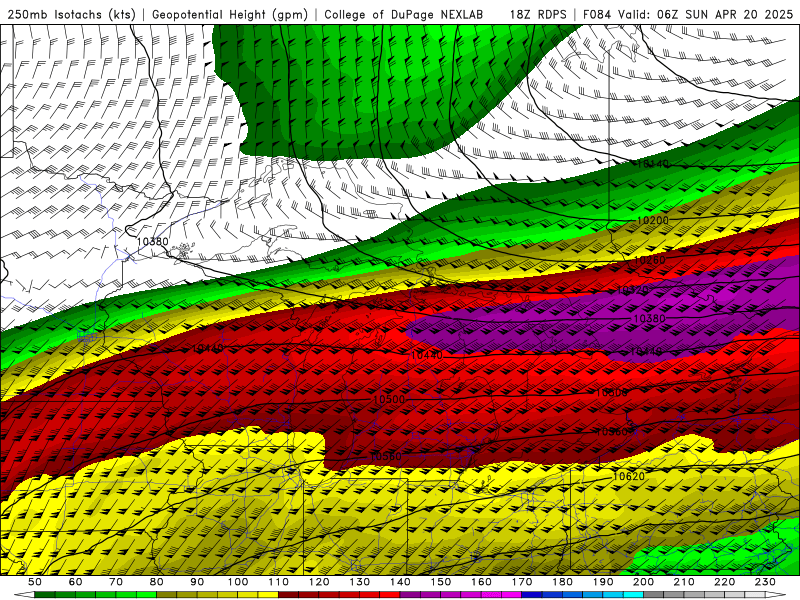Click the color scale label 120
Viewport: 800px width, 600px height.
click(x=319, y=582)
